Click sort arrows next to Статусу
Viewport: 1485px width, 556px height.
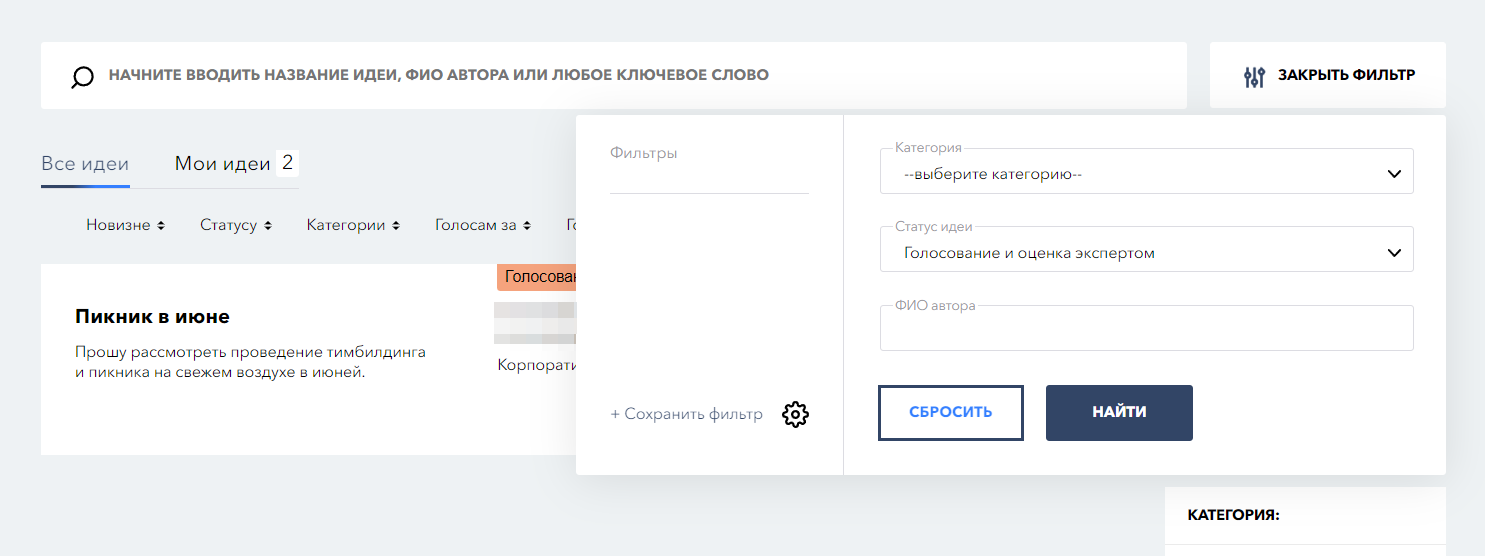268,226
